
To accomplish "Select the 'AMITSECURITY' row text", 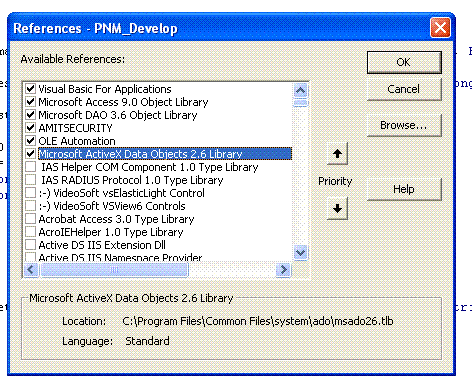I will [x=76, y=128].
